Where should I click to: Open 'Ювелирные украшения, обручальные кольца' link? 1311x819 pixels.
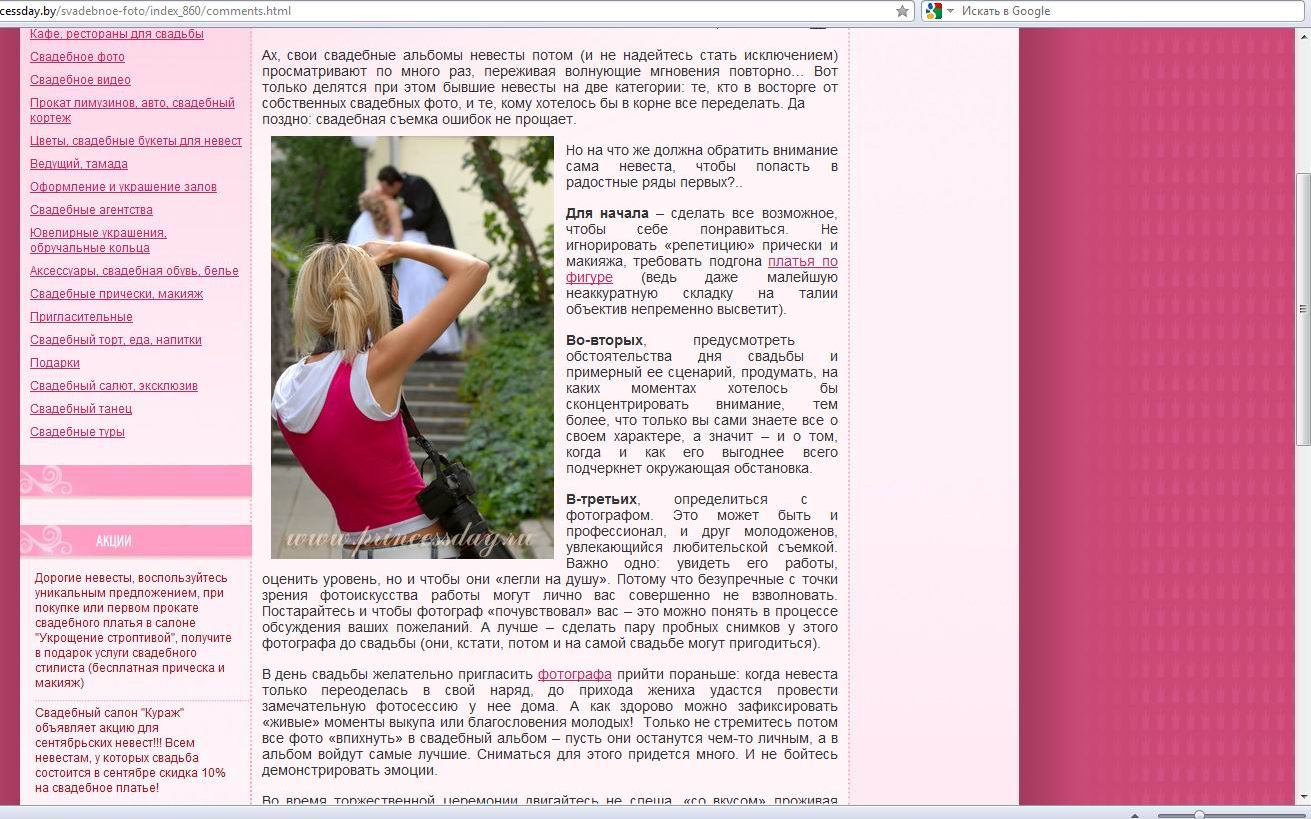[98, 240]
